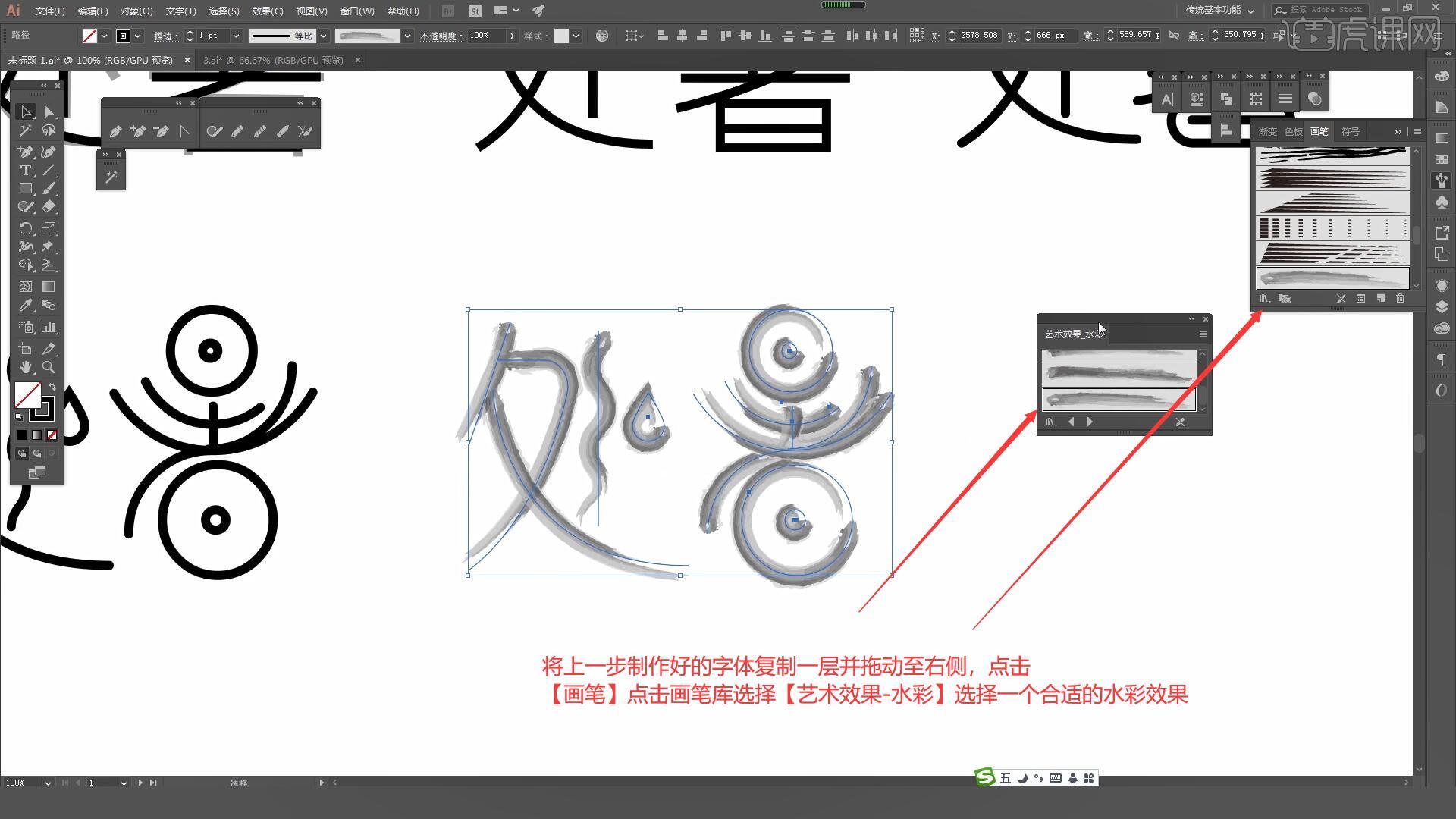Enable Draw Behind mode
This screenshot has height=819, width=1456.
click(x=36, y=453)
